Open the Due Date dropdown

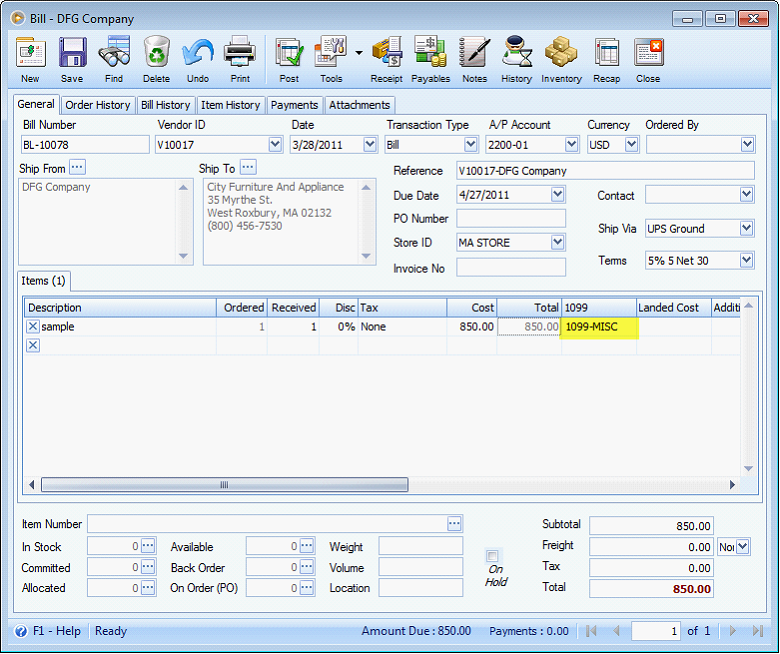[x=558, y=194]
